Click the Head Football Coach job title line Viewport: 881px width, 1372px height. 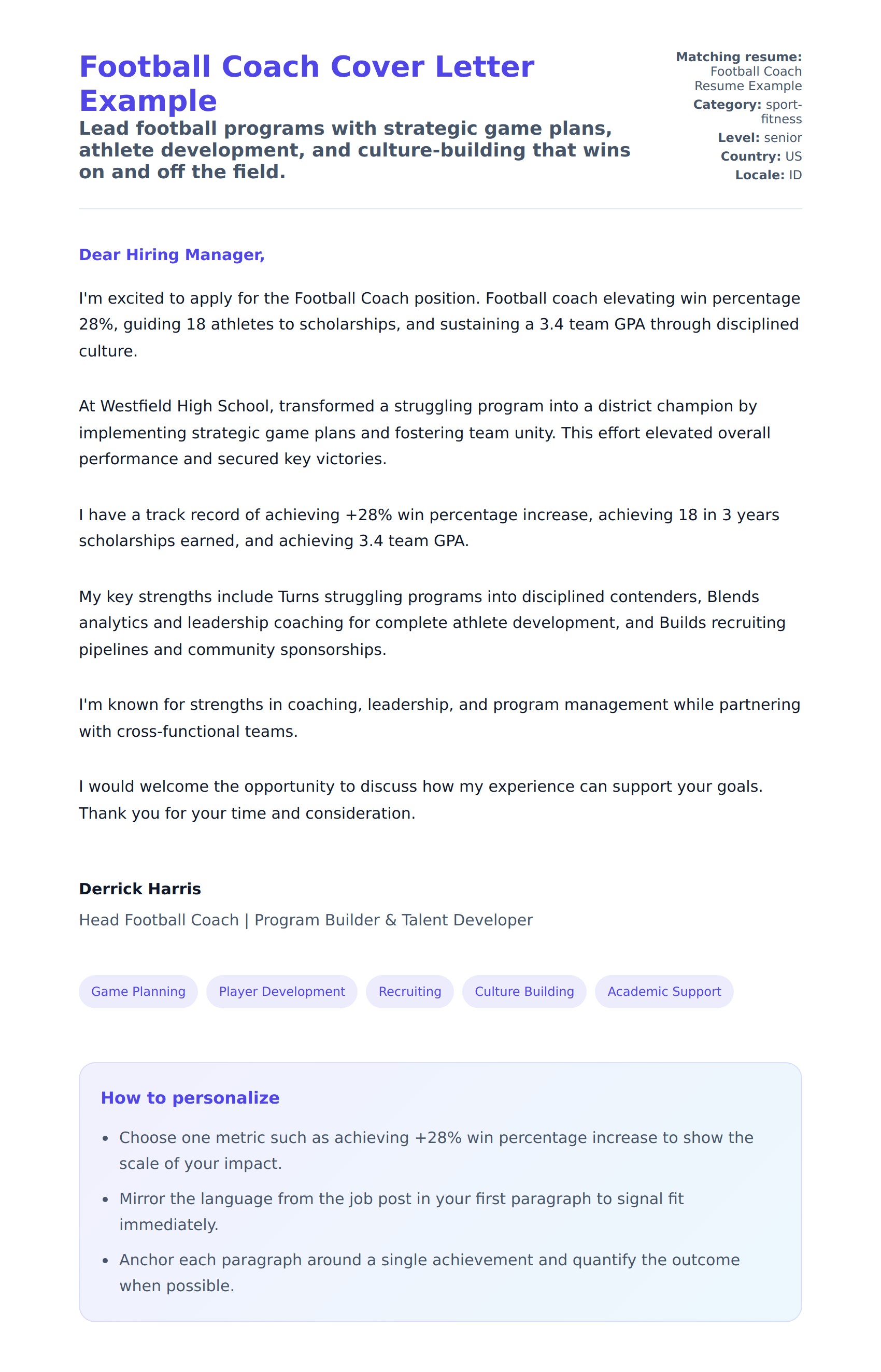(305, 920)
